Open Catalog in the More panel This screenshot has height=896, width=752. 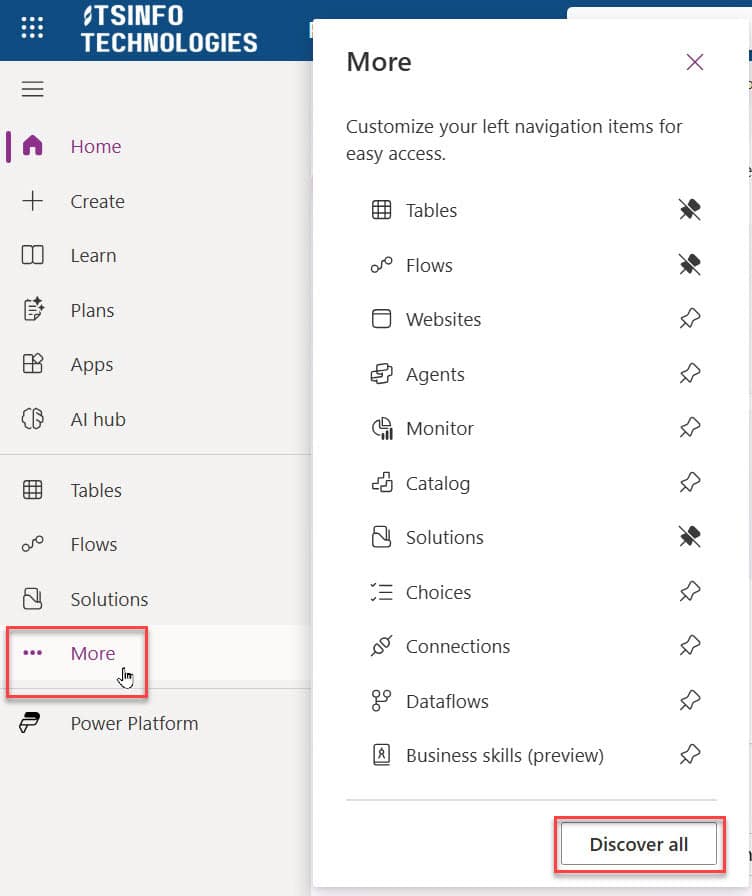(x=438, y=483)
